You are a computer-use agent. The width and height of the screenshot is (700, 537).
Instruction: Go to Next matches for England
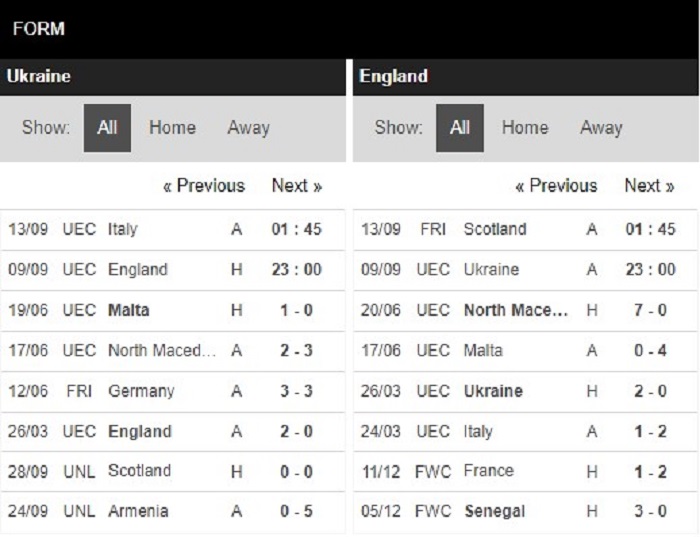649,186
